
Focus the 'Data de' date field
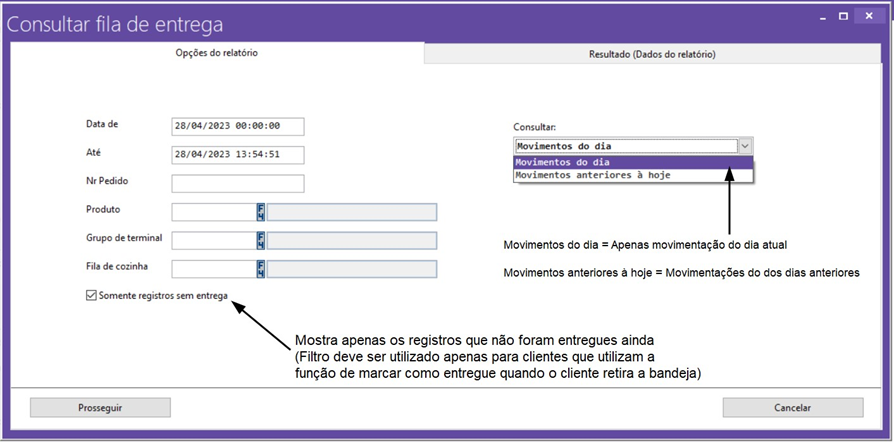coord(237,126)
